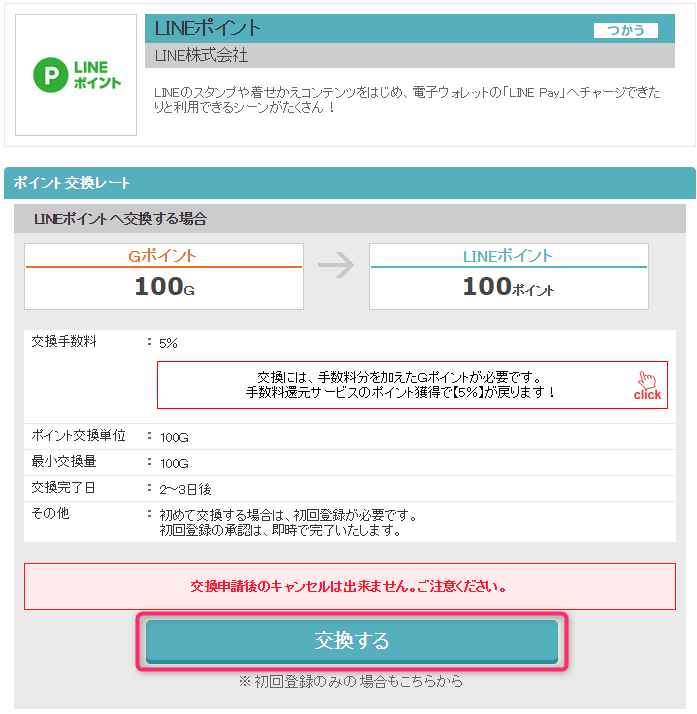Click the ポイント交換単位 label
Viewport: 697px width, 714px height.
pyautogui.click(x=78, y=436)
